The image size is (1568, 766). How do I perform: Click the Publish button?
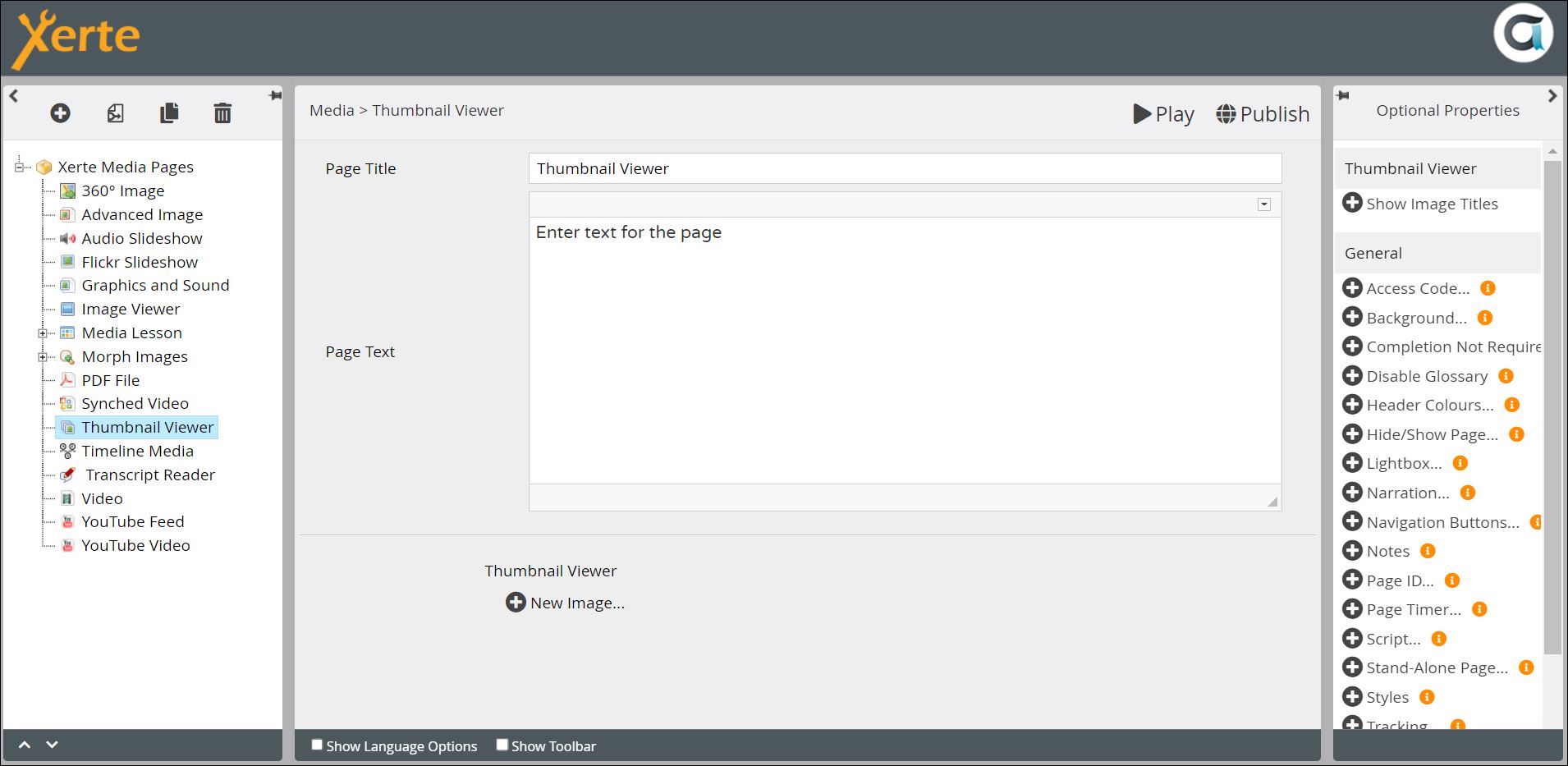click(1263, 114)
